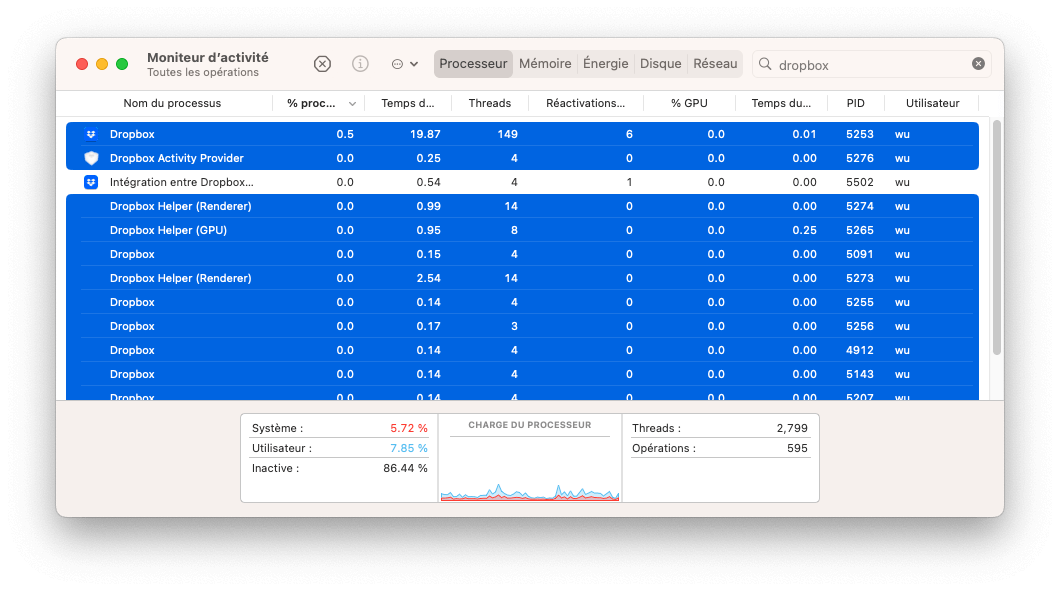Switch to the Processeur tab
Image resolution: width=1060 pixels, height=591 pixels.
coord(473,64)
